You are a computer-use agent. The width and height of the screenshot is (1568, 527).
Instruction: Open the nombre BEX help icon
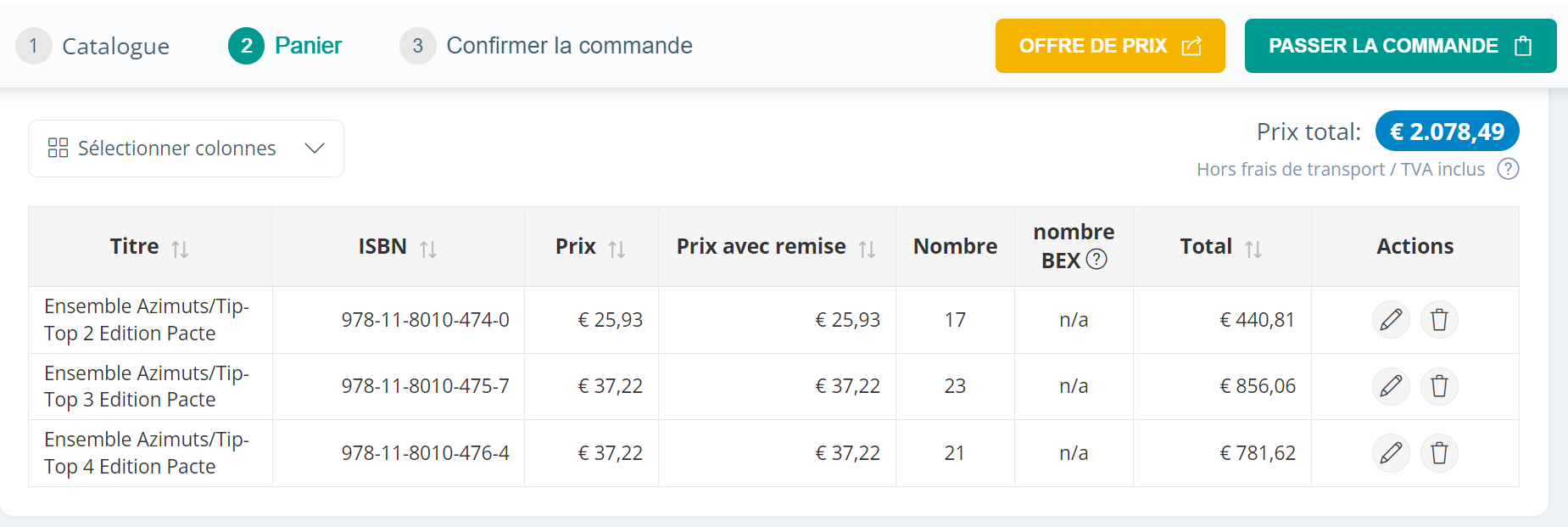[1096, 260]
